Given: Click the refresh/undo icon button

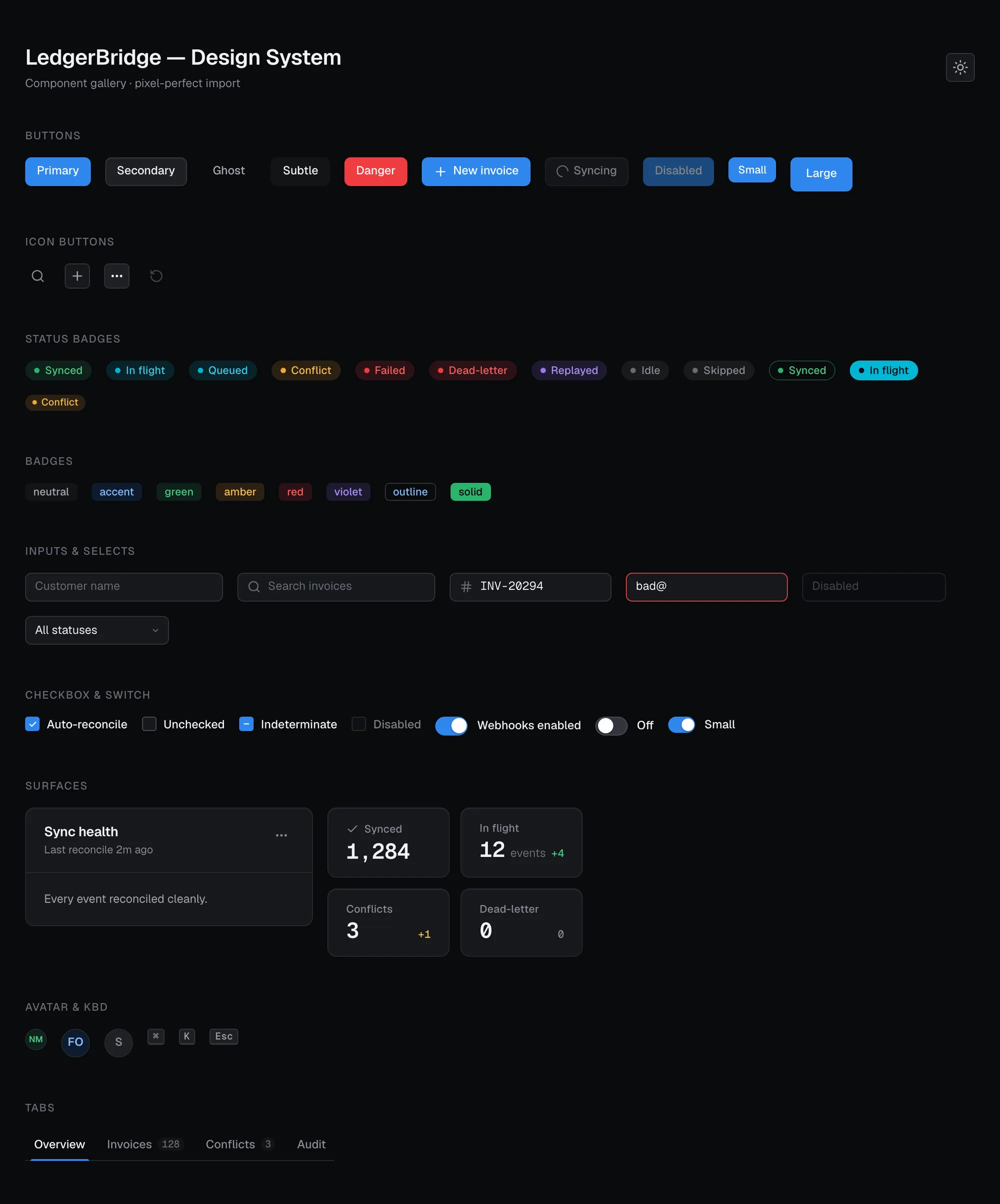Looking at the screenshot, I should (156, 276).
